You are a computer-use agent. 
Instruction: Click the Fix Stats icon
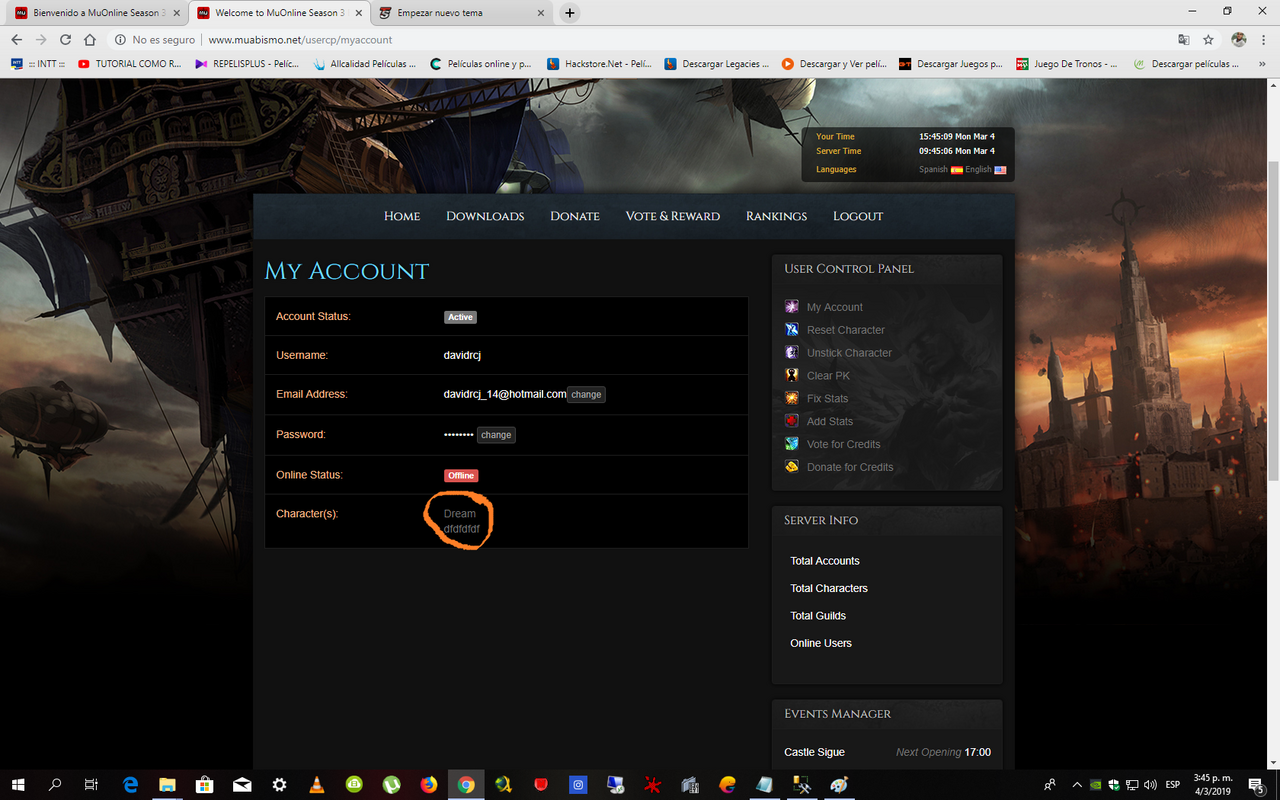(792, 398)
